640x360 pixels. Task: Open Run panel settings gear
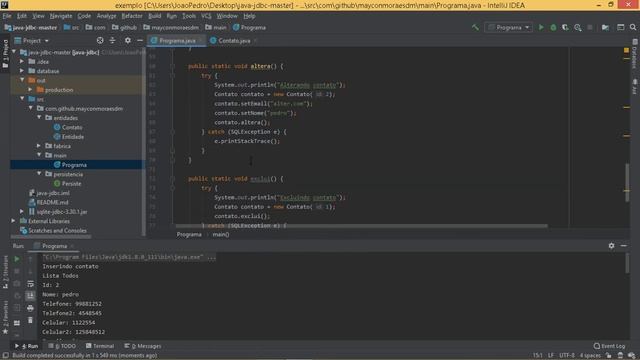coord(611,246)
